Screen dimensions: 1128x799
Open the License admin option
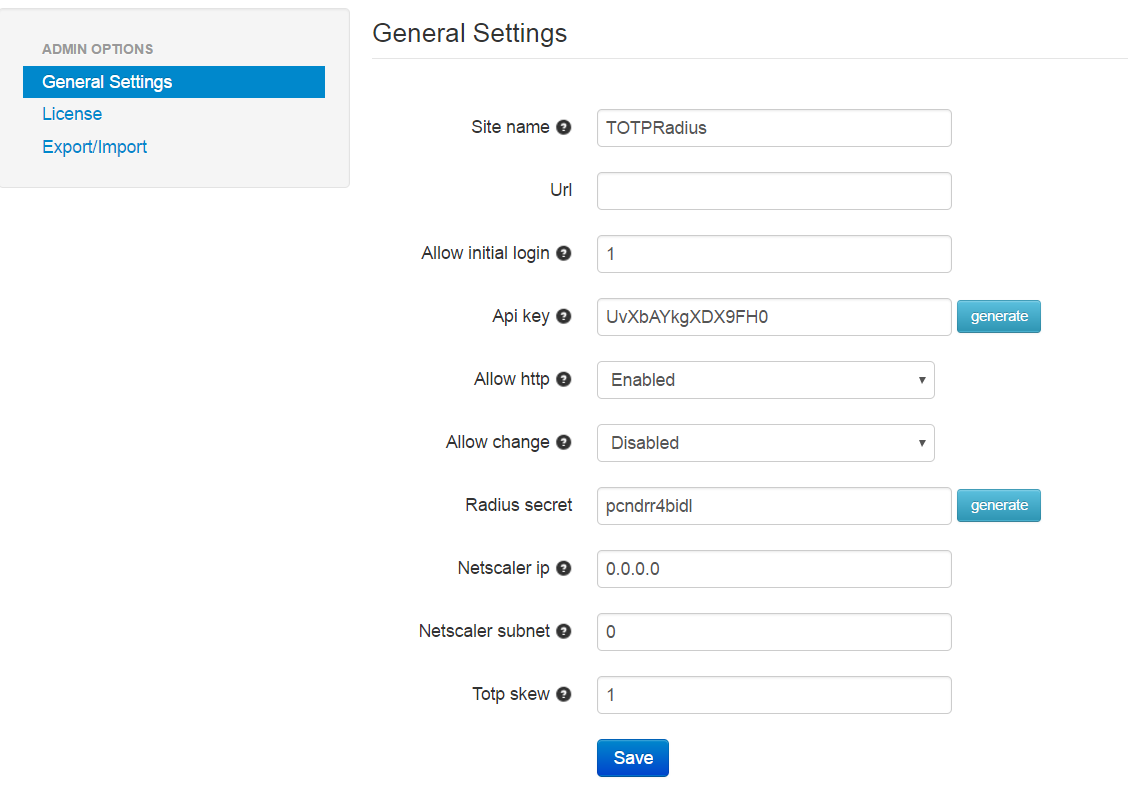72,114
